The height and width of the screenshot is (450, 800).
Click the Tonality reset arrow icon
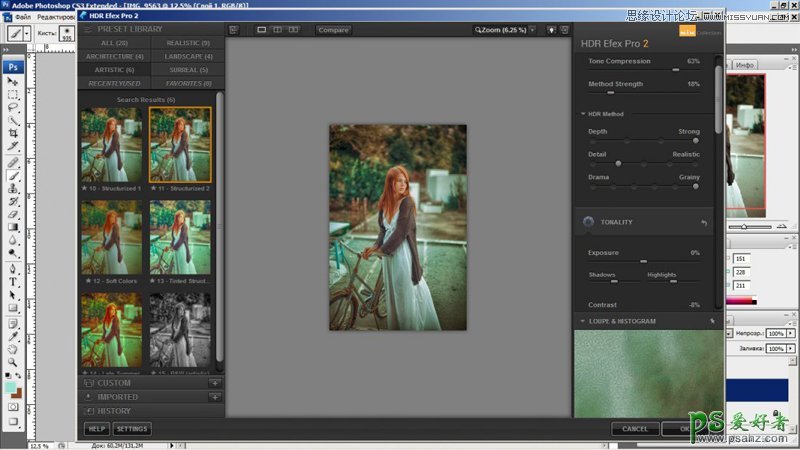click(x=703, y=222)
